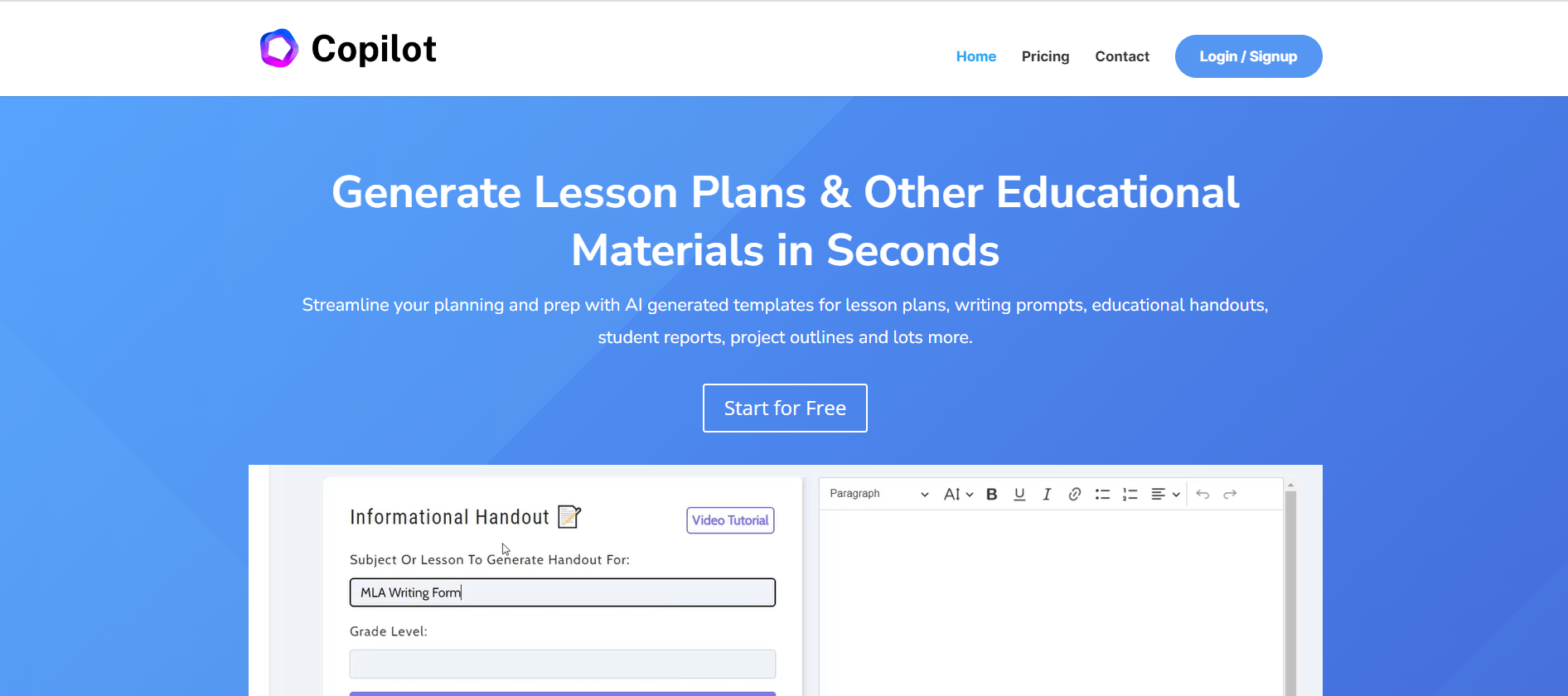1568x696 pixels.
Task: Insert a link via the chain icon
Action: [1074, 494]
